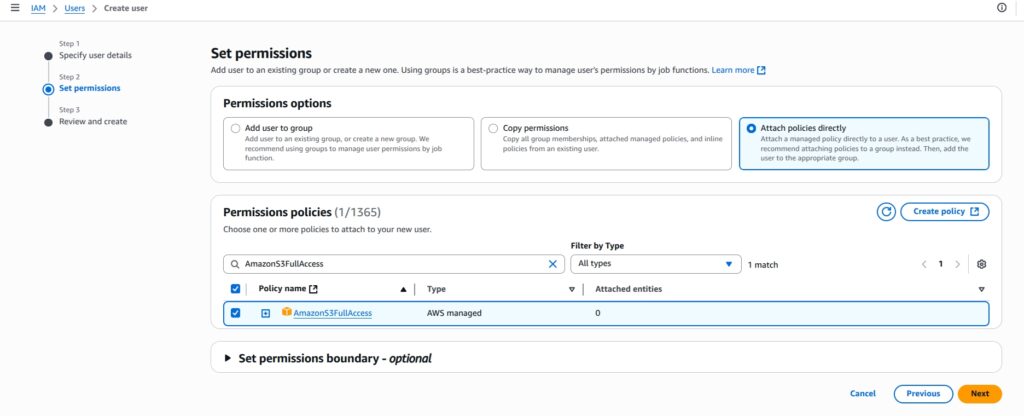Sort by Attached entities column arrow

(x=981, y=289)
